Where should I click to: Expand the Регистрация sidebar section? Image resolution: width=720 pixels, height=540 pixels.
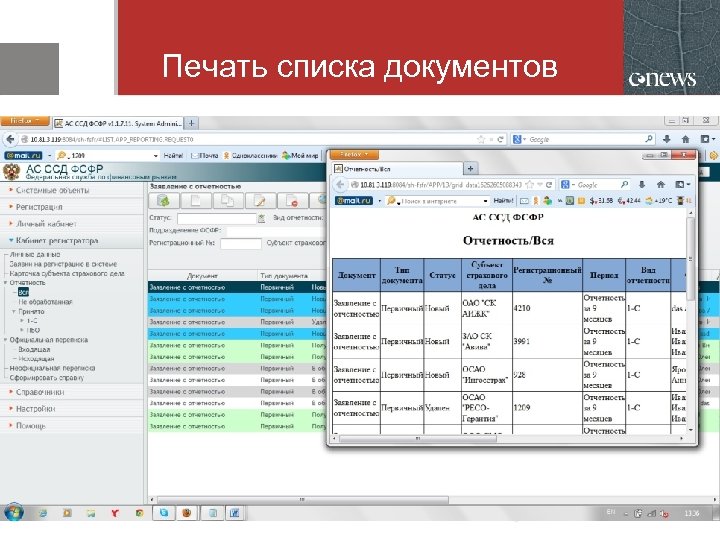pos(39,207)
